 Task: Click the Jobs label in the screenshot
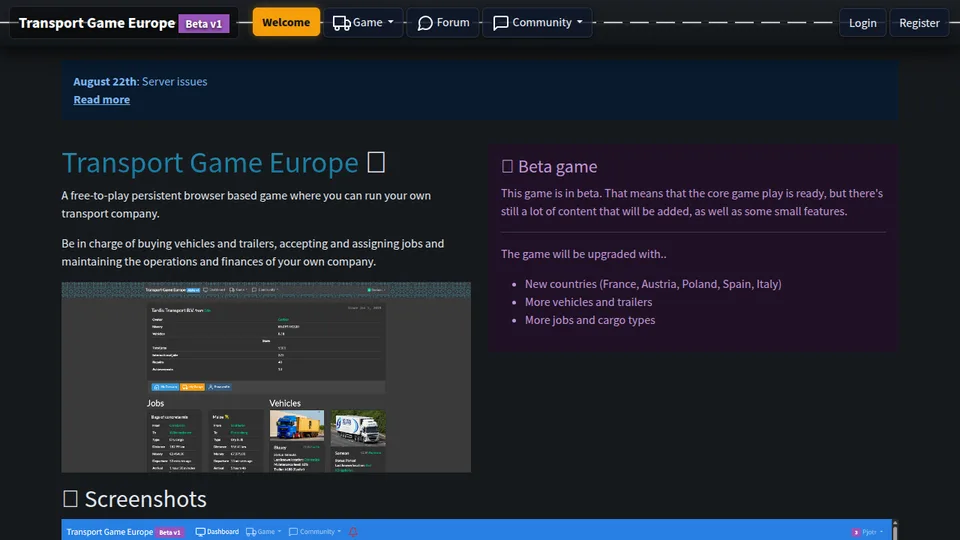pos(156,403)
